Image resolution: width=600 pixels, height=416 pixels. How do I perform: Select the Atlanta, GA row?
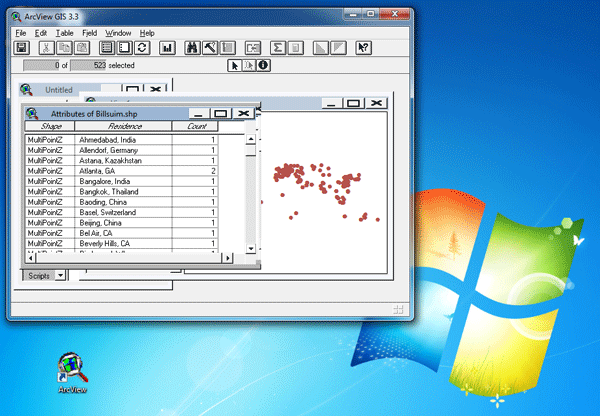point(122,171)
